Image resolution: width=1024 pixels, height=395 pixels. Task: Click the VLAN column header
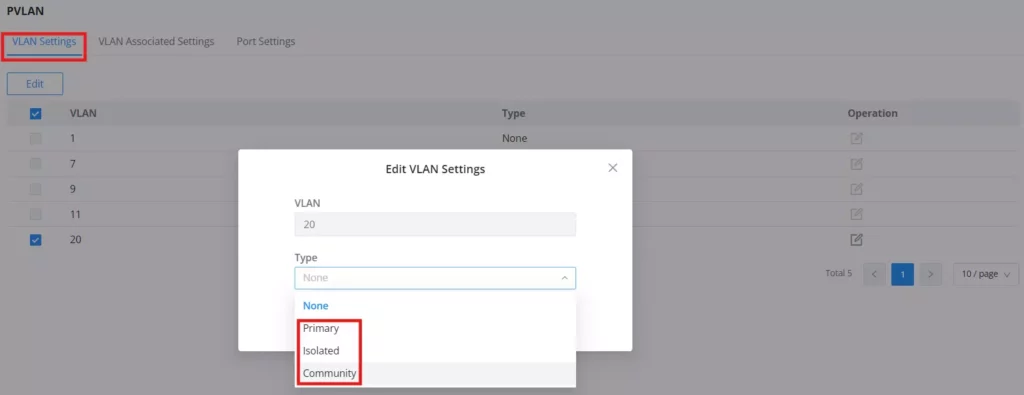(83, 114)
